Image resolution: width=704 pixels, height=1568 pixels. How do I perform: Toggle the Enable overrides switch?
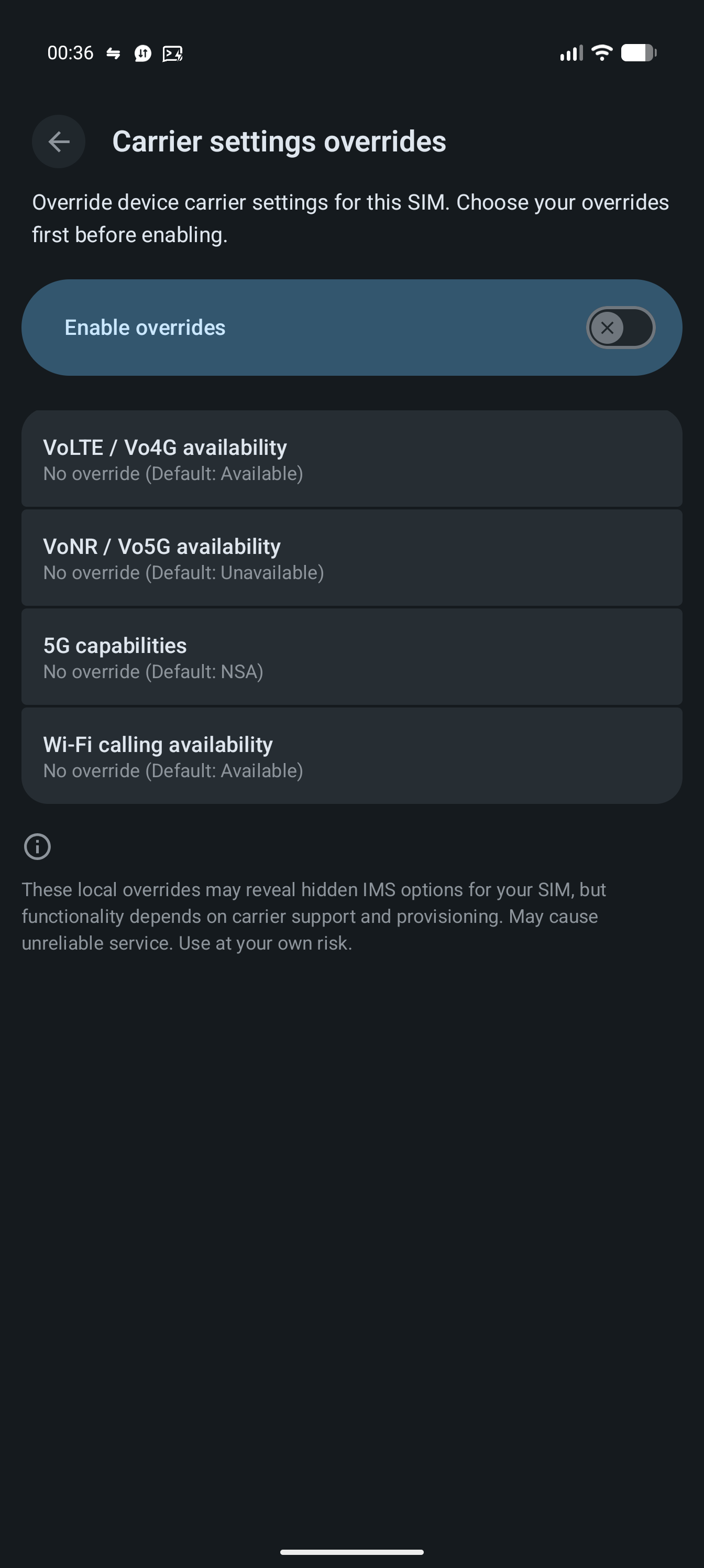[x=620, y=328]
